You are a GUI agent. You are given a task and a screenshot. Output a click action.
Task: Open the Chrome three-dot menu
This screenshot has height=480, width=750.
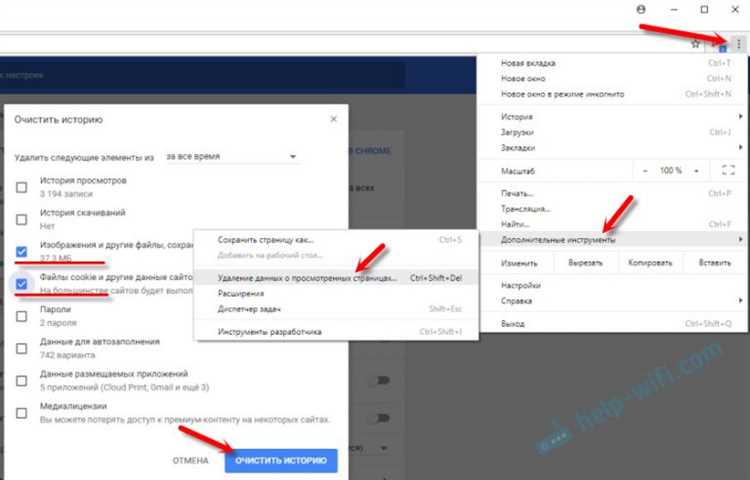[x=739, y=44]
